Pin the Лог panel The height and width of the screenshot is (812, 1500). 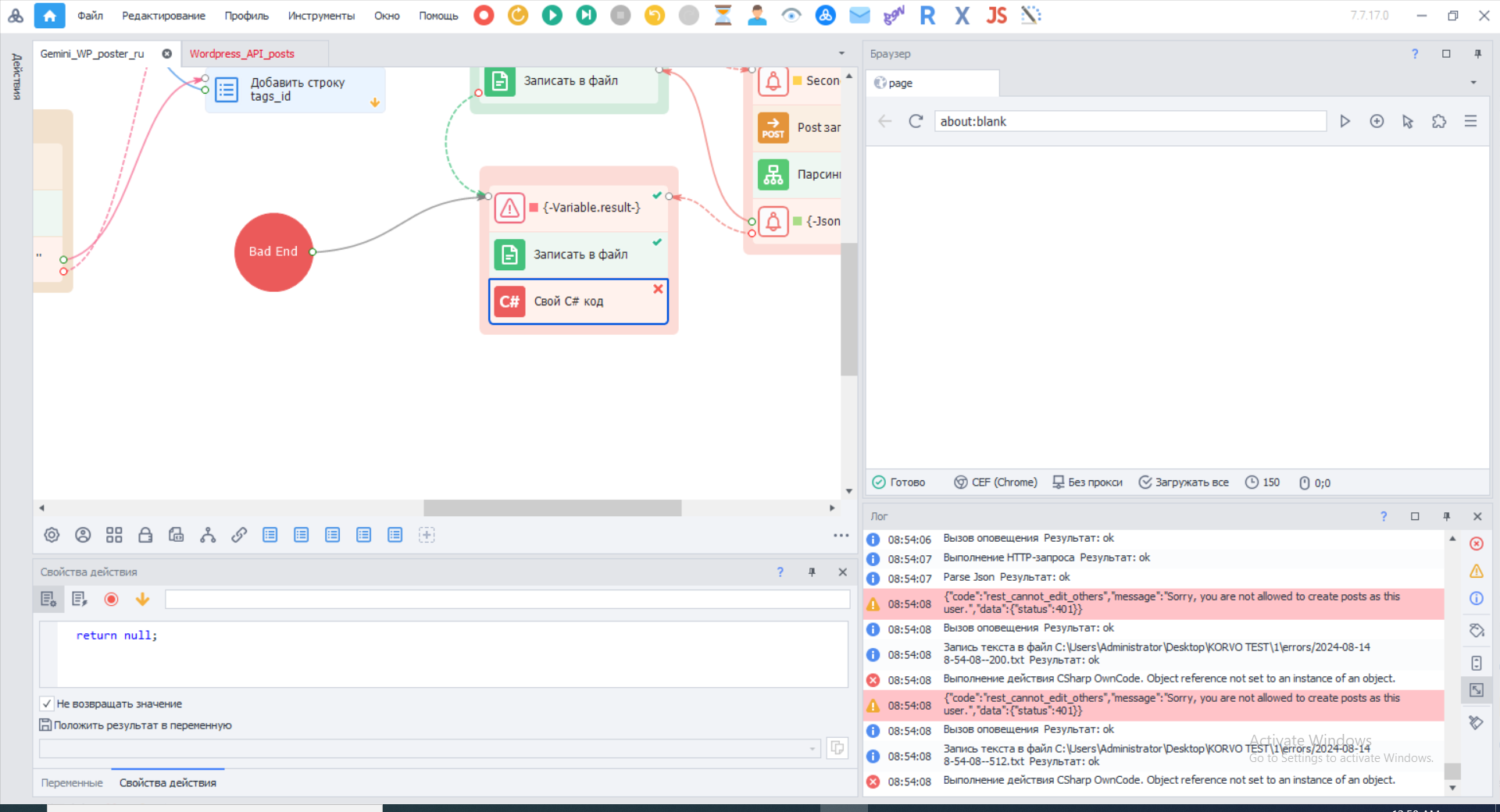click(1446, 516)
